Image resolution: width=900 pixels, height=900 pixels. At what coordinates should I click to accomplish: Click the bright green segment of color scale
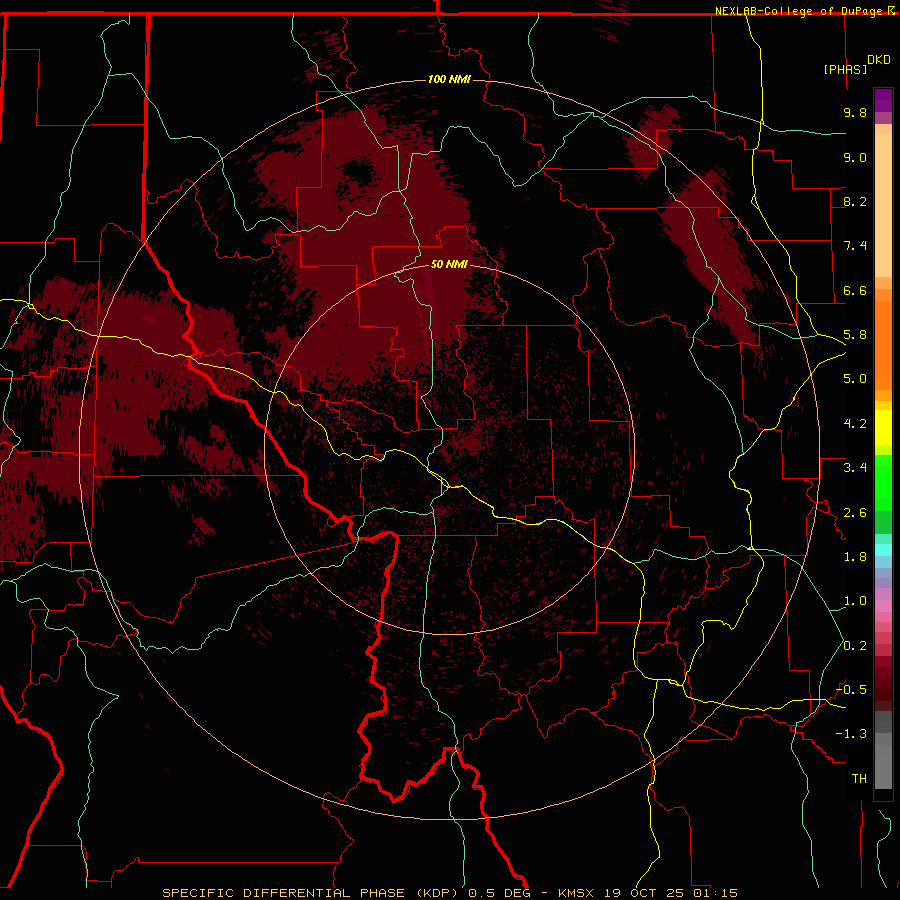tap(883, 483)
